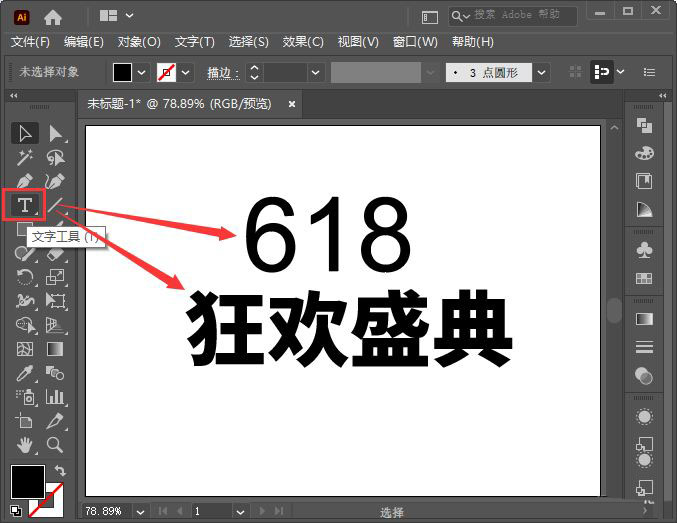Click the fill color swatch in control bar
The height and width of the screenshot is (523, 677).
(122, 73)
